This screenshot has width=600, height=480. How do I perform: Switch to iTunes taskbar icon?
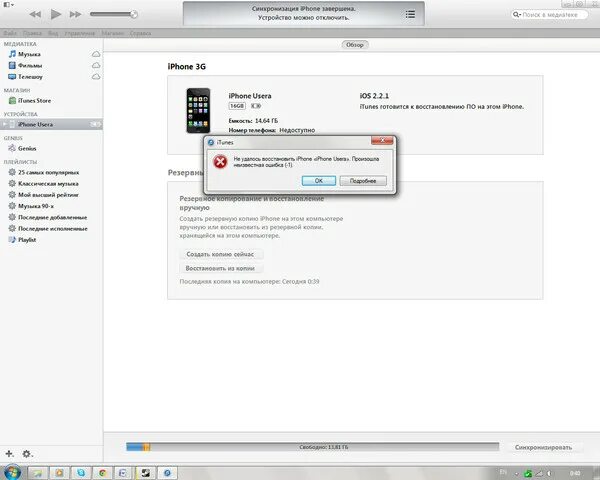[167, 473]
